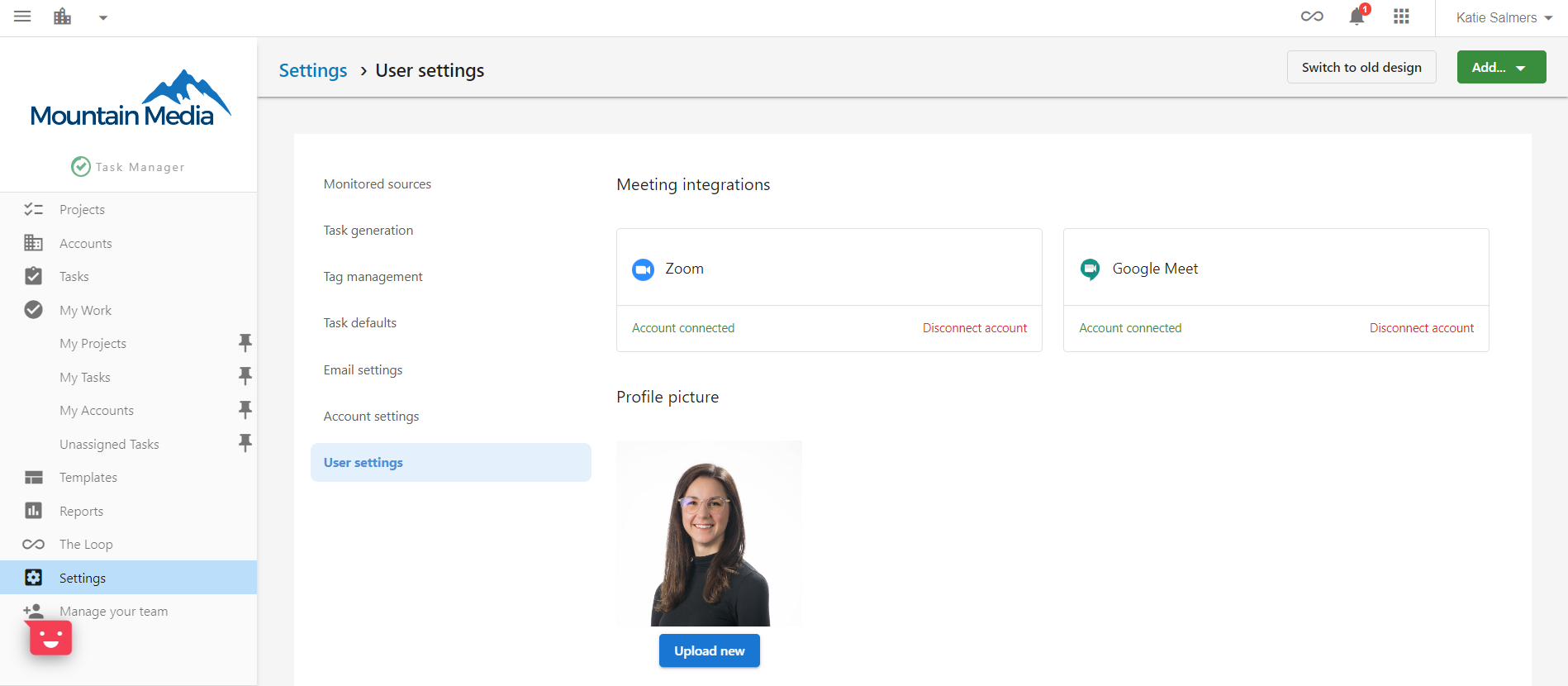
Task: Unpin My Projects with pin icon
Action: point(245,342)
